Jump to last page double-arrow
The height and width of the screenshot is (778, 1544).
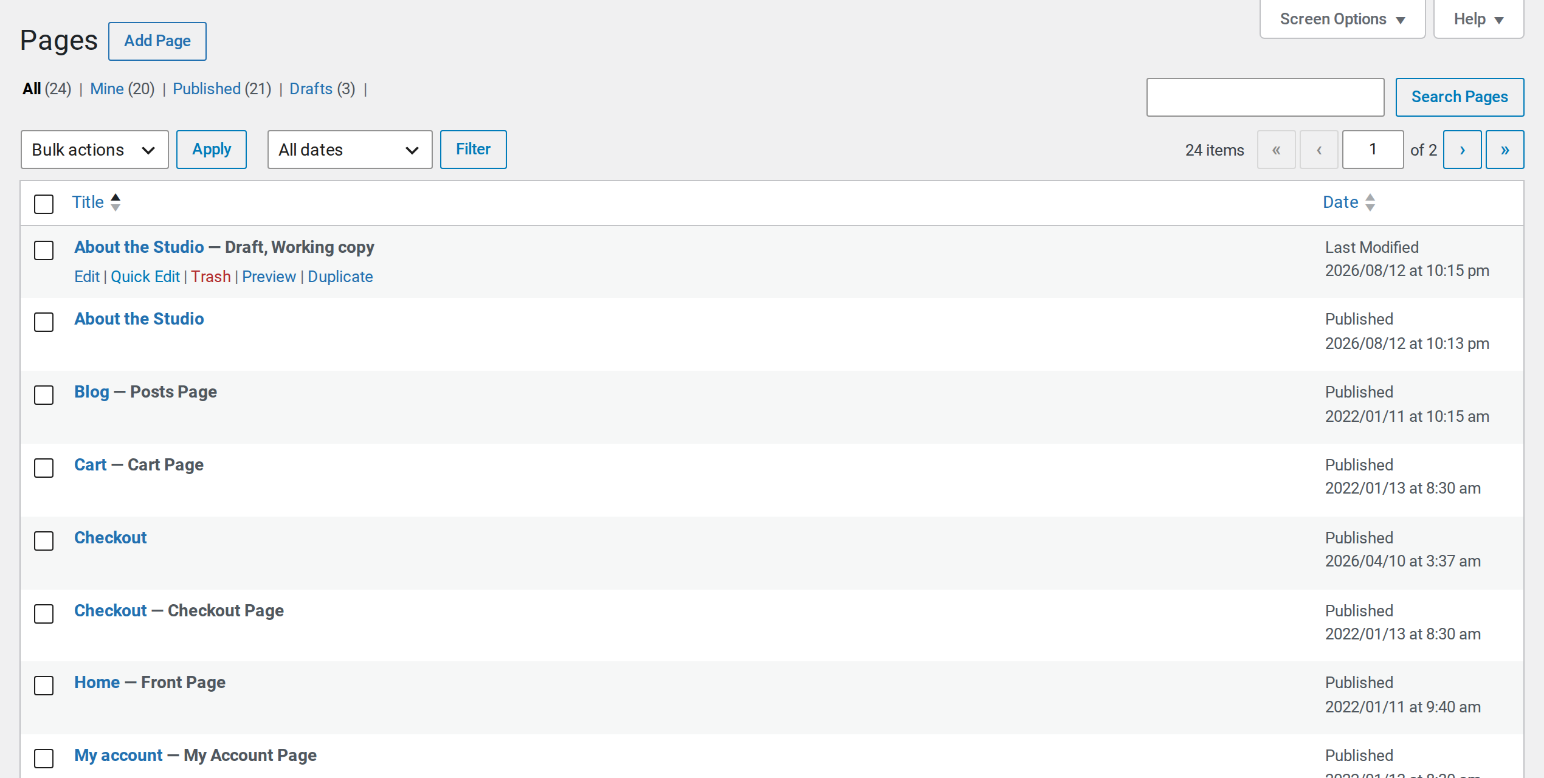tap(1505, 150)
